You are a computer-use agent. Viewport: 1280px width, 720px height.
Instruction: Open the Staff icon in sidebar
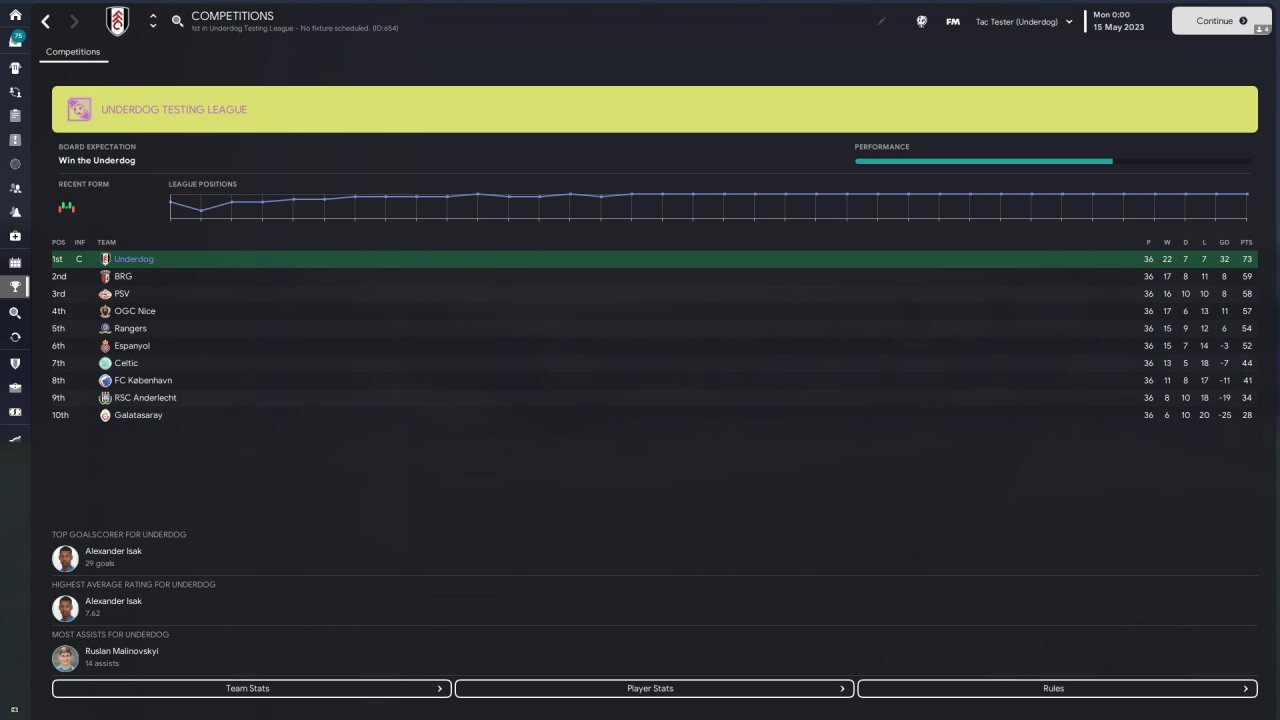point(15,188)
